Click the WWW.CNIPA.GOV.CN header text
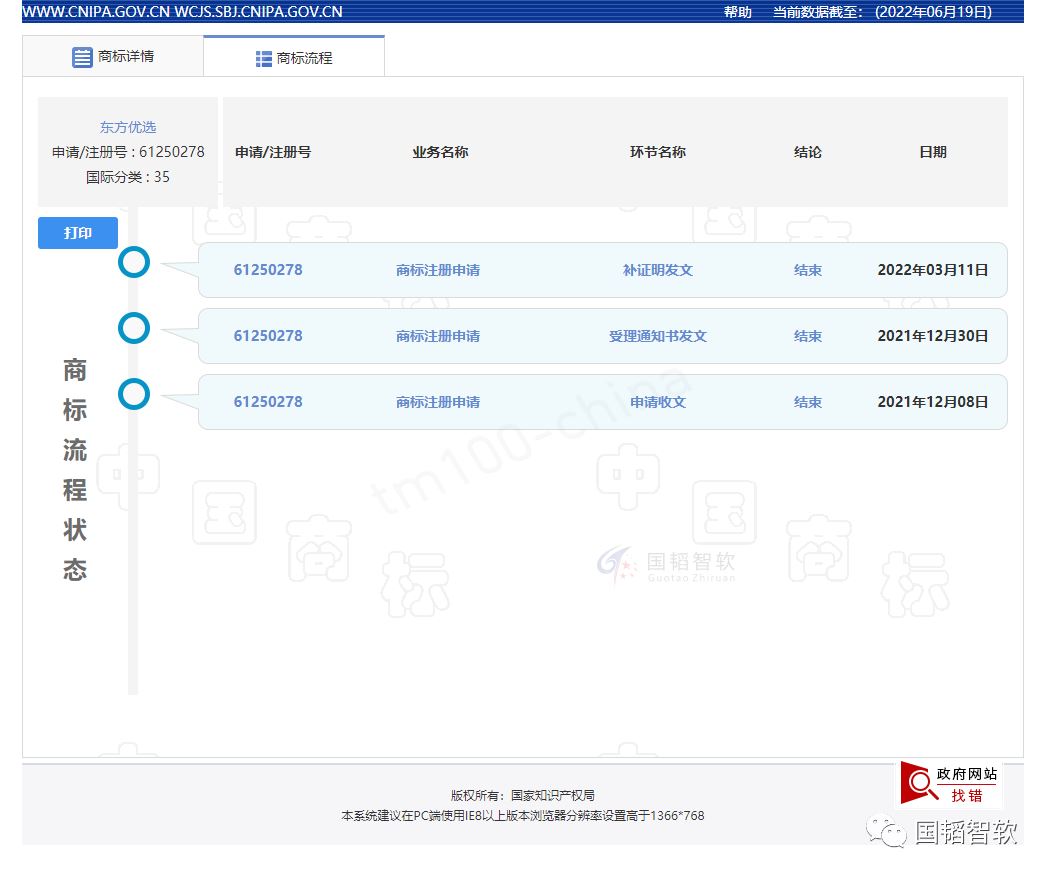The height and width of the screenshot is (879, 1052). coord(97,12)
